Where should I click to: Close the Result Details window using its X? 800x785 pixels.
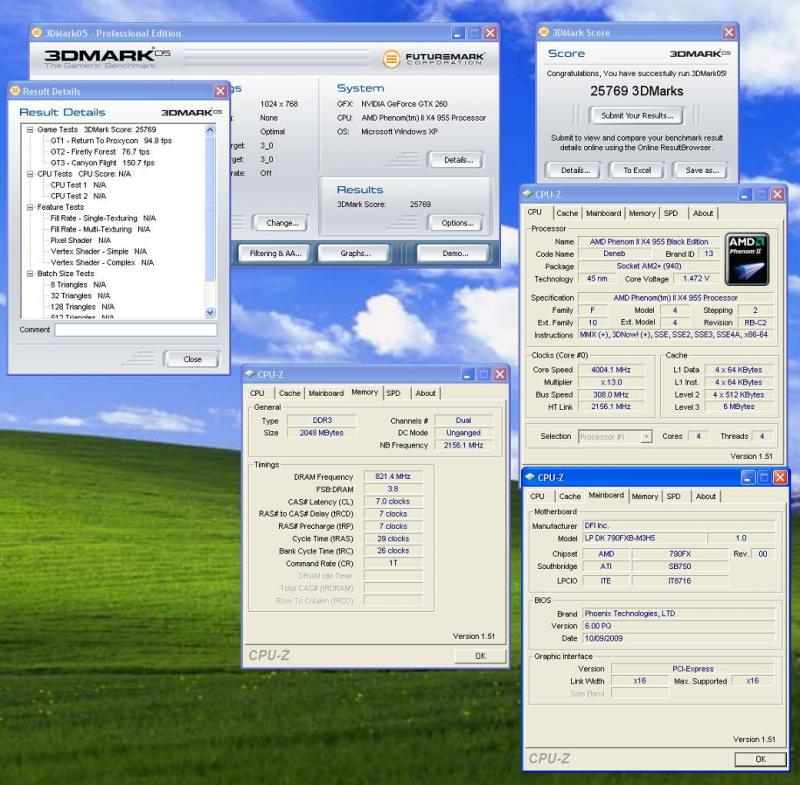coord(220,91)
